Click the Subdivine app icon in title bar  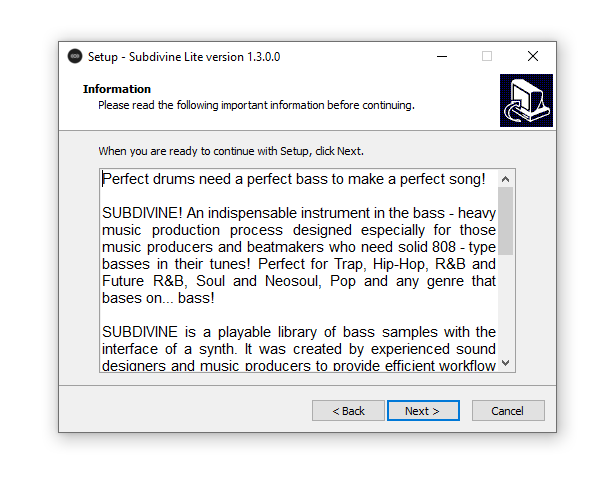click(75, 56)
